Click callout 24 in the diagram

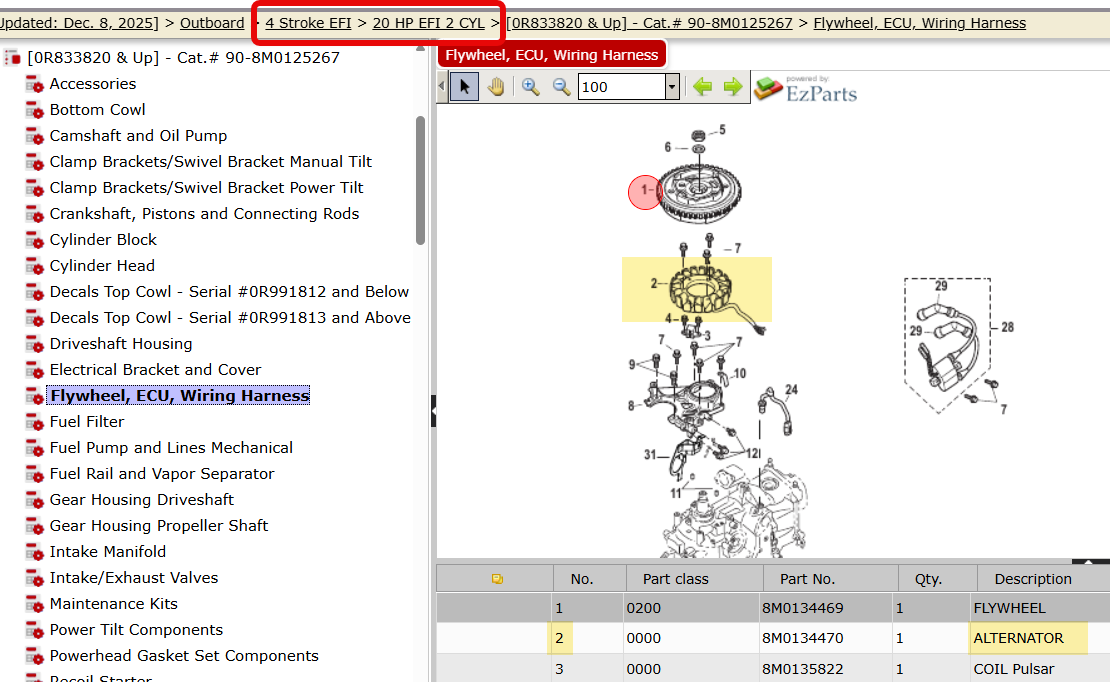791,390
